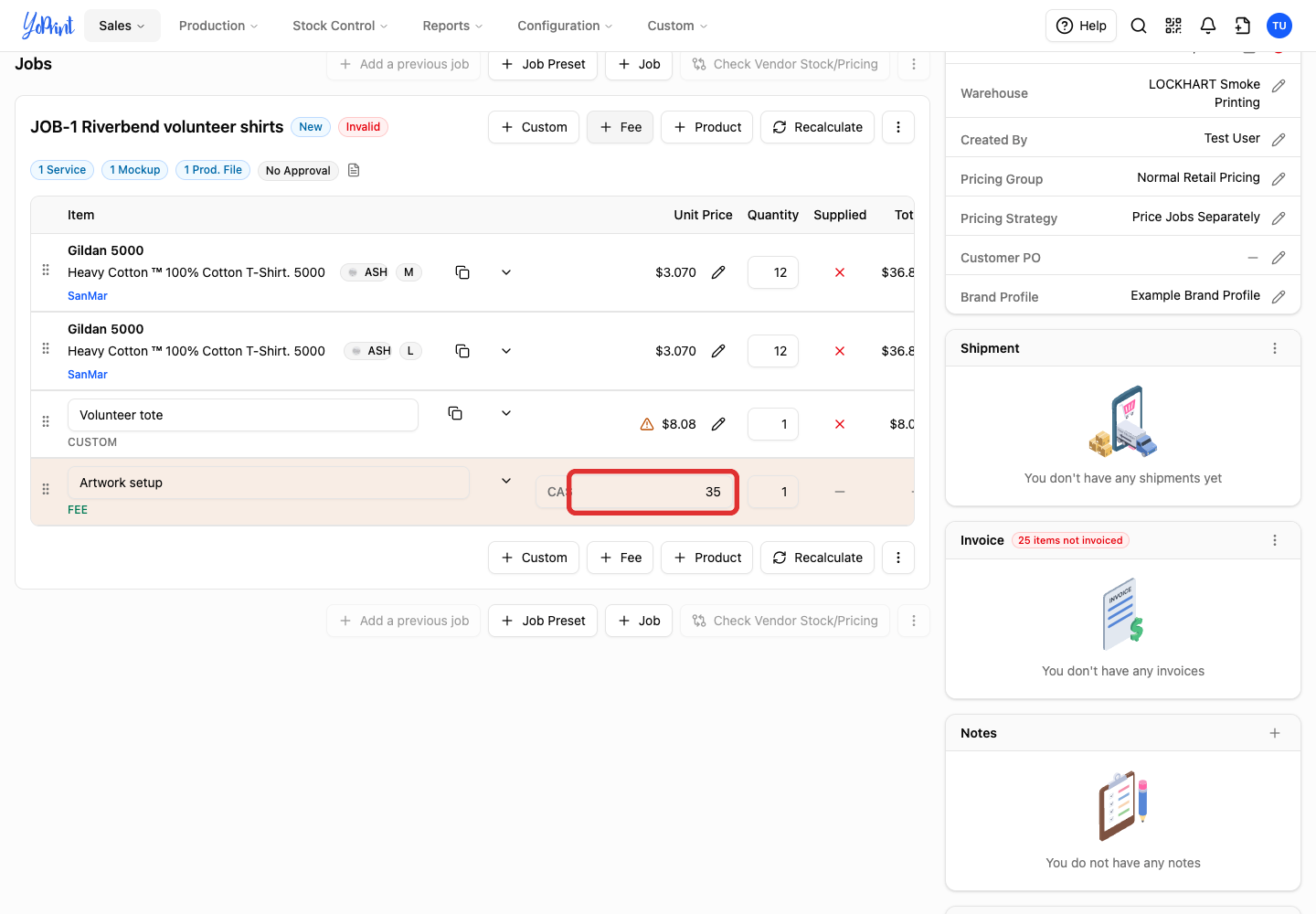Click the 1 Service tag

[x=62, y=170]
